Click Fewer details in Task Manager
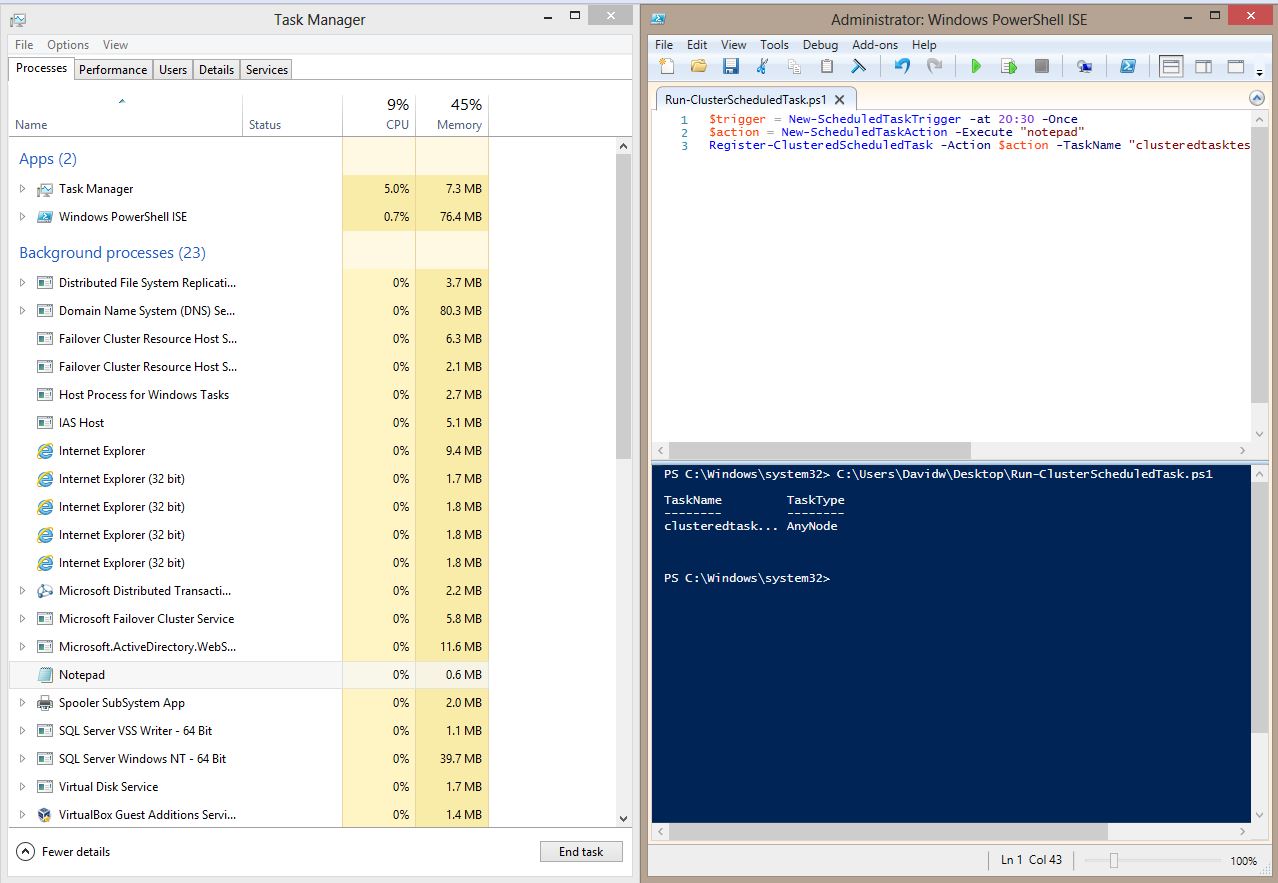 tap(64, 852)
